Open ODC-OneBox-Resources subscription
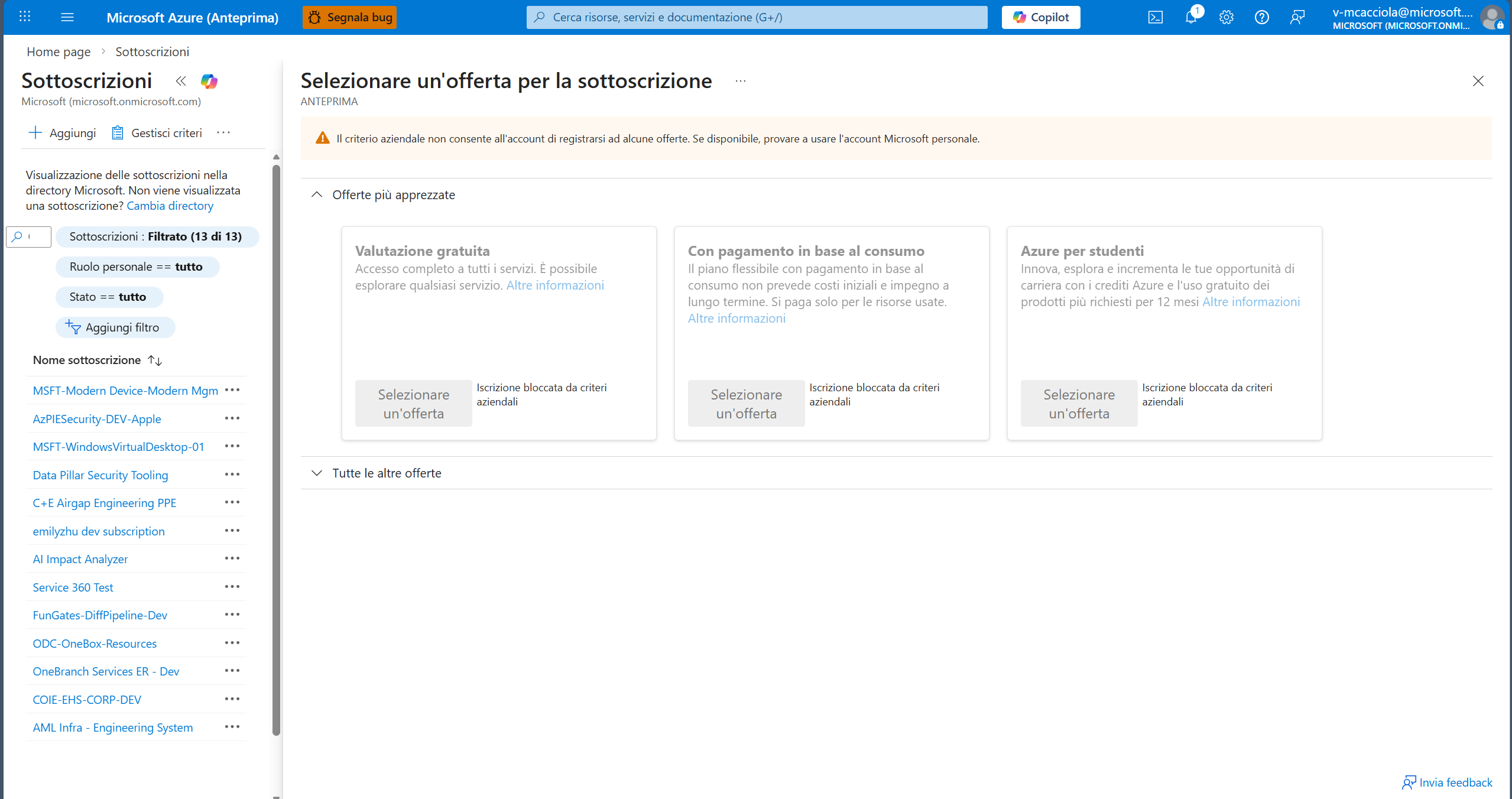 click(95, 644)
